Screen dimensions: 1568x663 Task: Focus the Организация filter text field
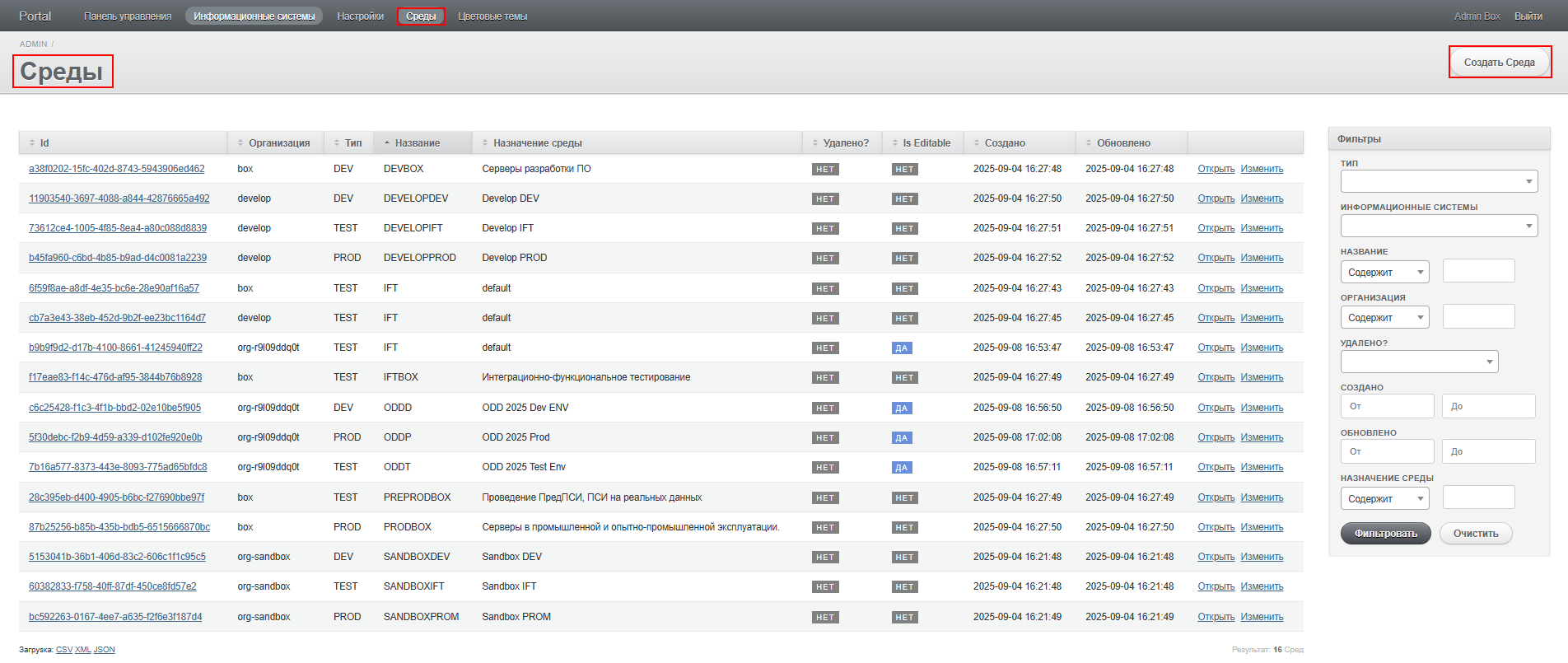(1479, 316)
